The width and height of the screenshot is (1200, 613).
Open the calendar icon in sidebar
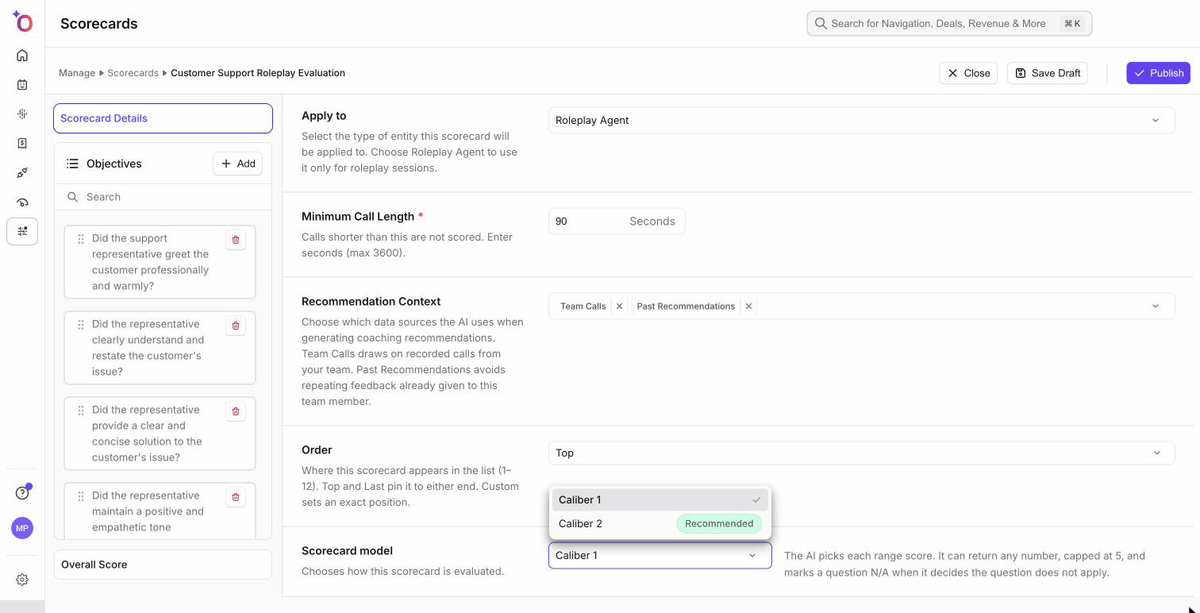22,85
